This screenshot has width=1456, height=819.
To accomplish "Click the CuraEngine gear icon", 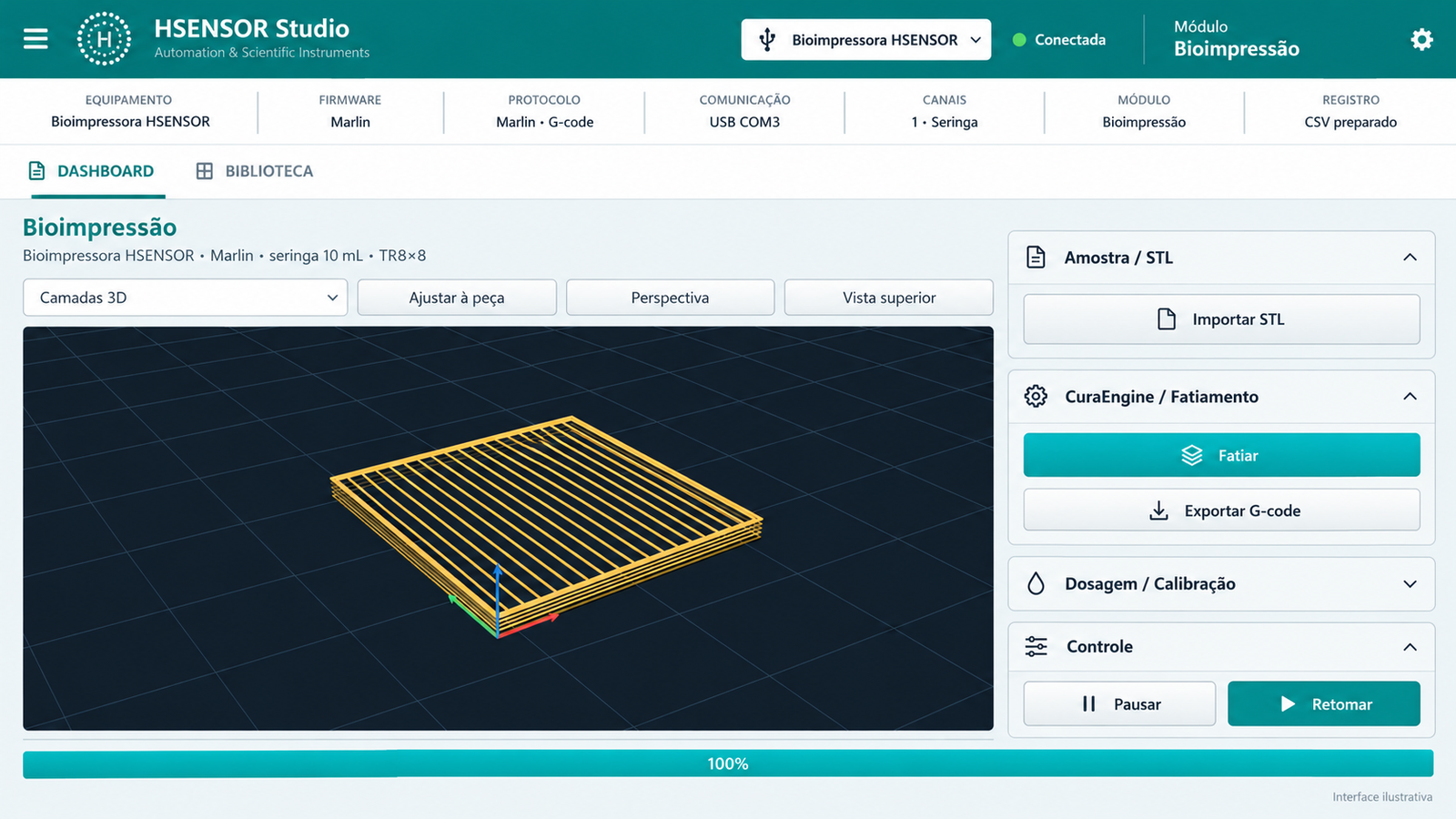I will point(1036,396).
